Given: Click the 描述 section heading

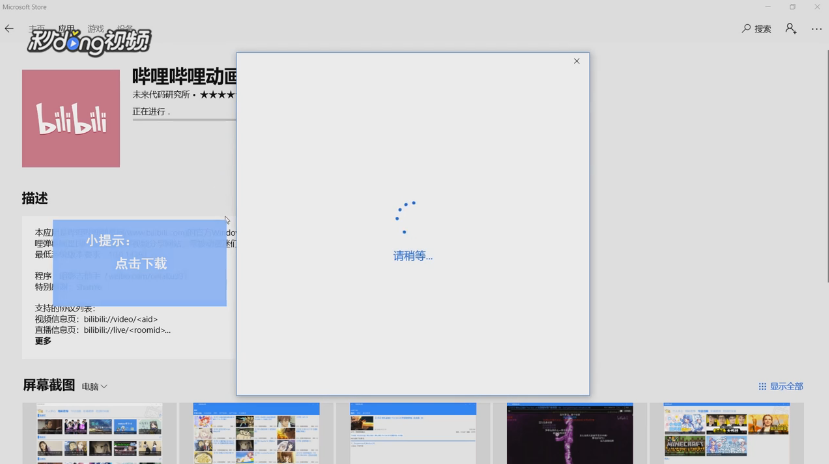Looking at the screenshot, I should point(35,198).
